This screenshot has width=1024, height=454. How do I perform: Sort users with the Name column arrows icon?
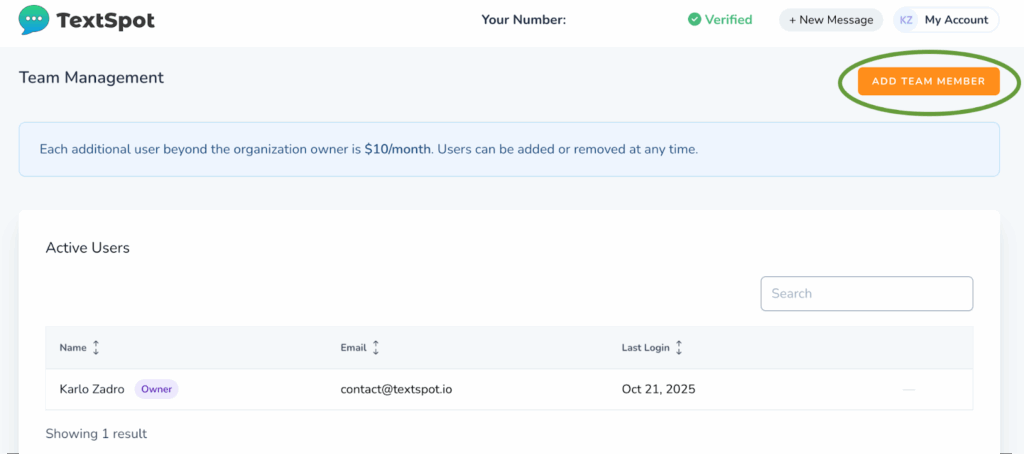tap(96, 348)
